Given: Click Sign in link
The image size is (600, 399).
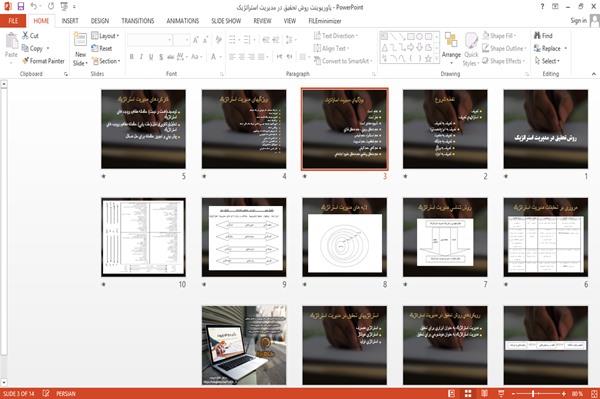Looking at the screenshot, I should 578,21.
